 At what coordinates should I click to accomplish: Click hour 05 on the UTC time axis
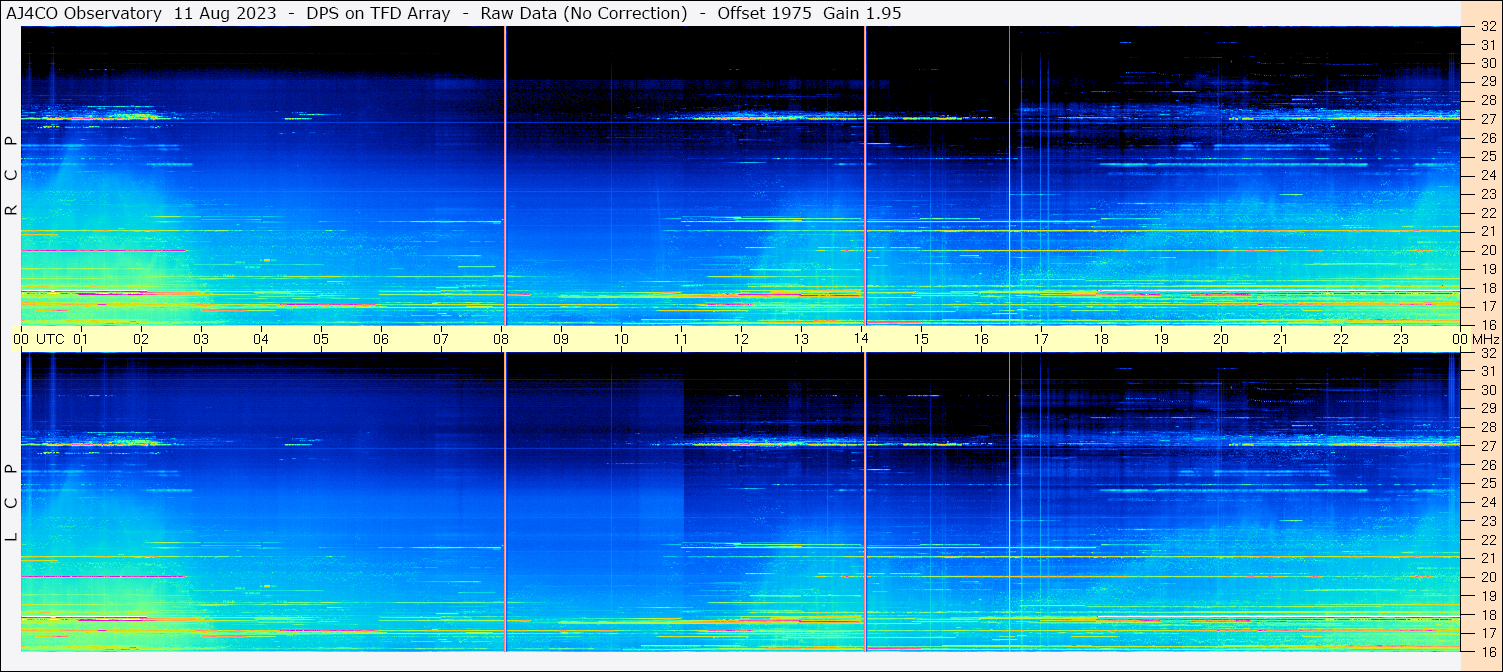click(321, 339)
